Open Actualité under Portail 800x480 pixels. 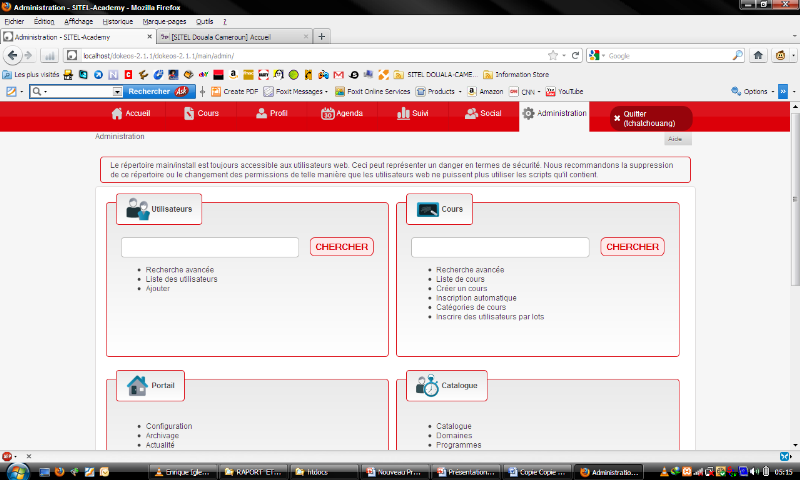(x=160, y=445)
